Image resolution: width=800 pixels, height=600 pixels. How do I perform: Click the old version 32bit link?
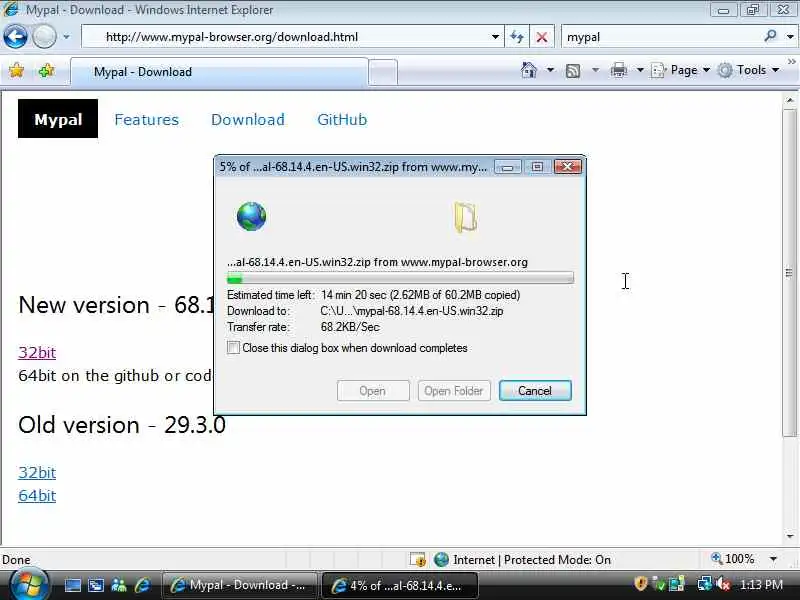pos(37,472)
